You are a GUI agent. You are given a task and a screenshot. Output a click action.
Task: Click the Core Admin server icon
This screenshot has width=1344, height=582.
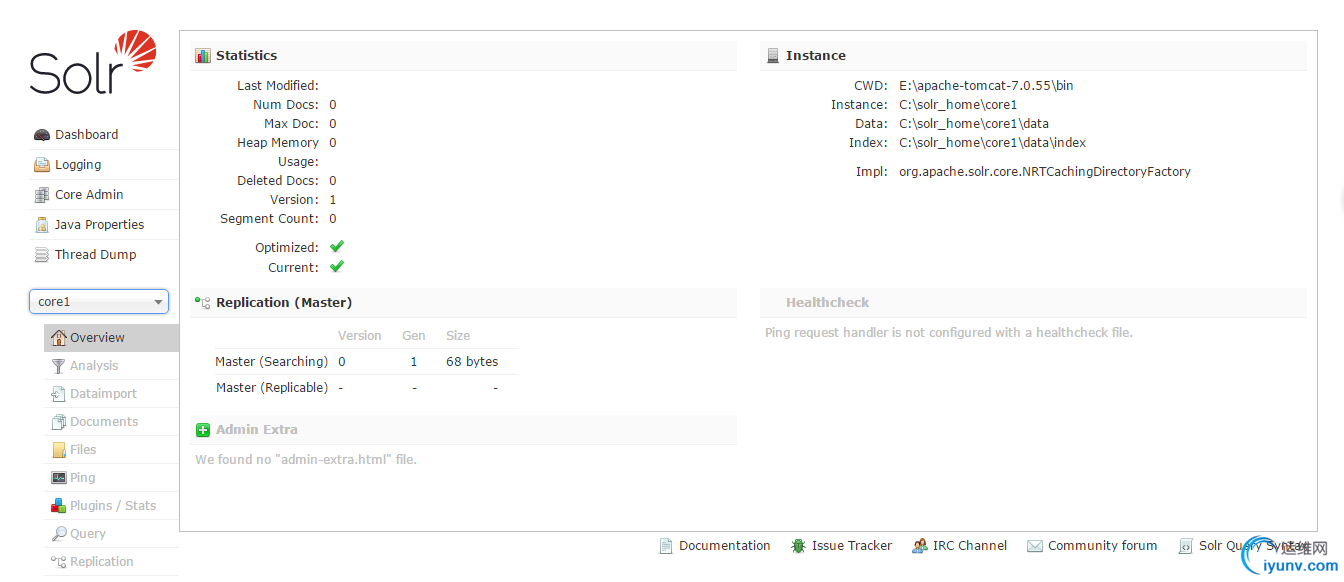42,195
